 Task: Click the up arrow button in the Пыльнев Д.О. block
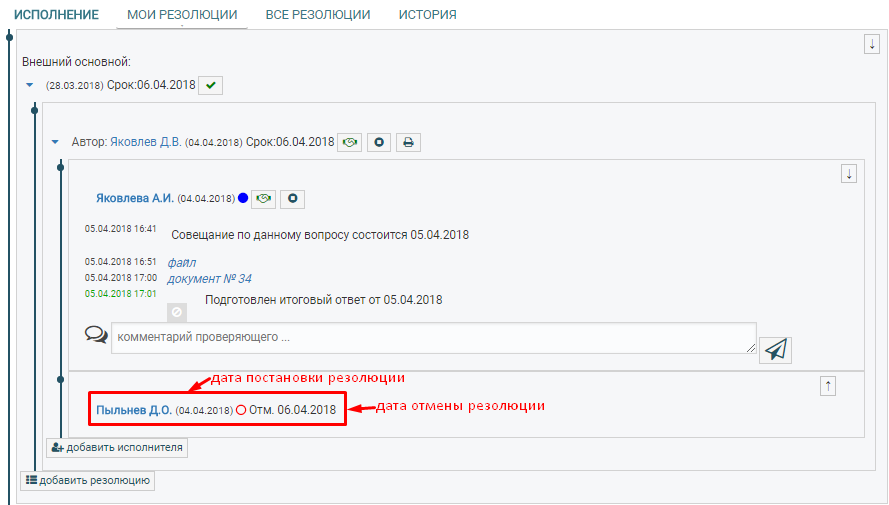(827, 386)
